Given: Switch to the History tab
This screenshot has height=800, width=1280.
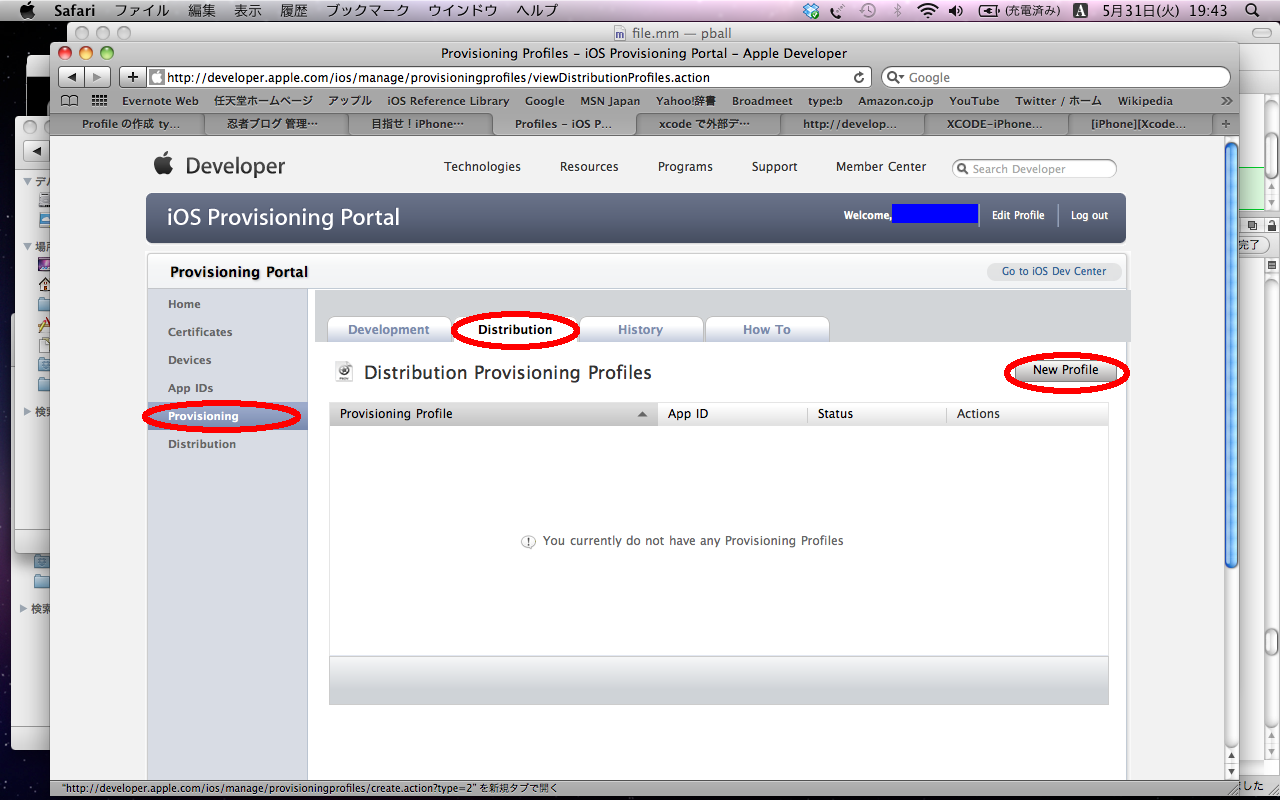Looking at the screenshot, I should pyautogui.click(x=640, y=330).
